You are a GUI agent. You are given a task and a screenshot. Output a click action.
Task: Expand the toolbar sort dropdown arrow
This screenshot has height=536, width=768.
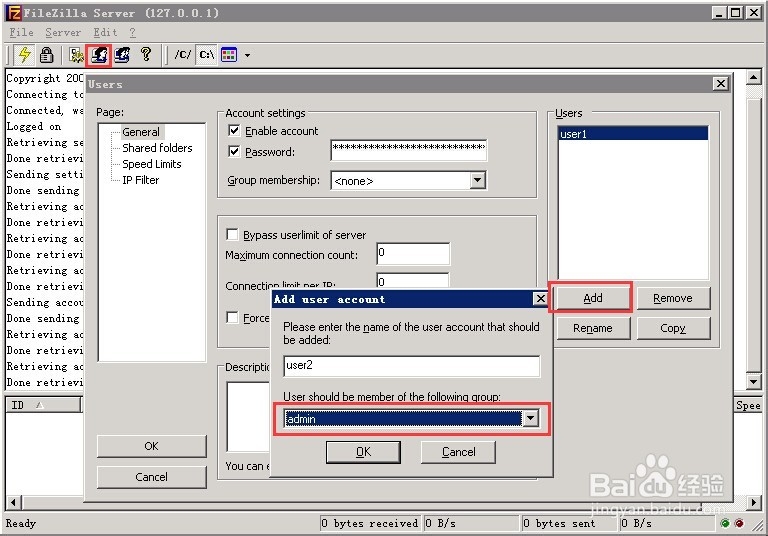tap(247, 55)
